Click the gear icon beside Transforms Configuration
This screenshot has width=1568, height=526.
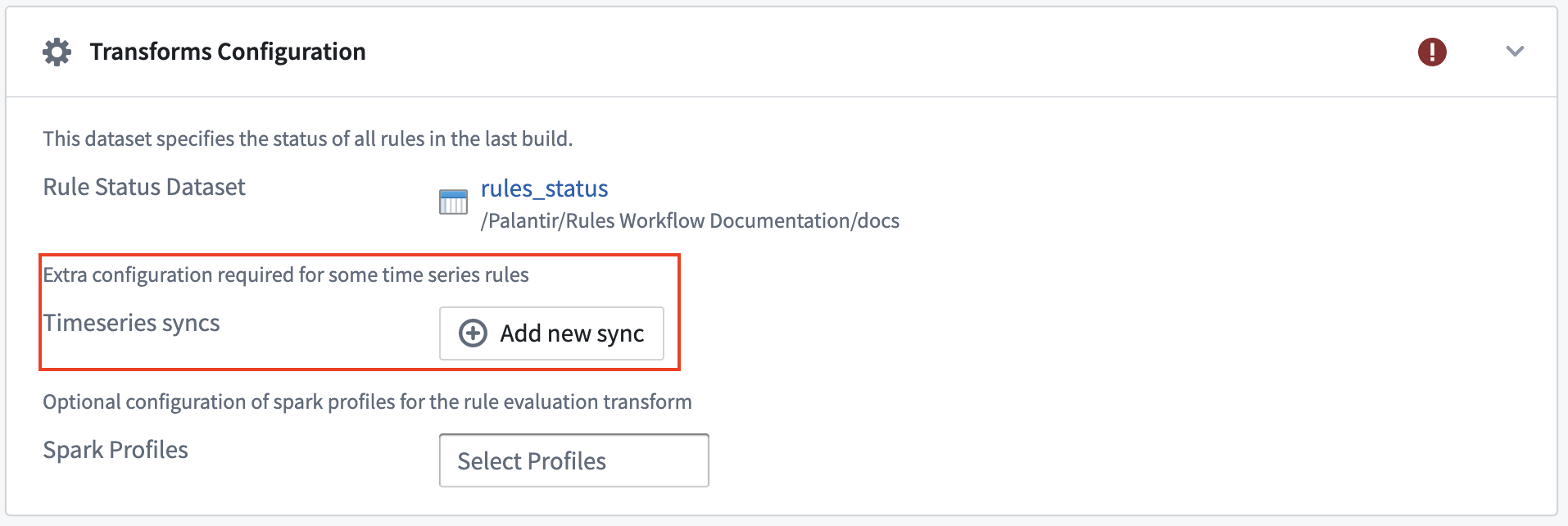click(57, 52)
